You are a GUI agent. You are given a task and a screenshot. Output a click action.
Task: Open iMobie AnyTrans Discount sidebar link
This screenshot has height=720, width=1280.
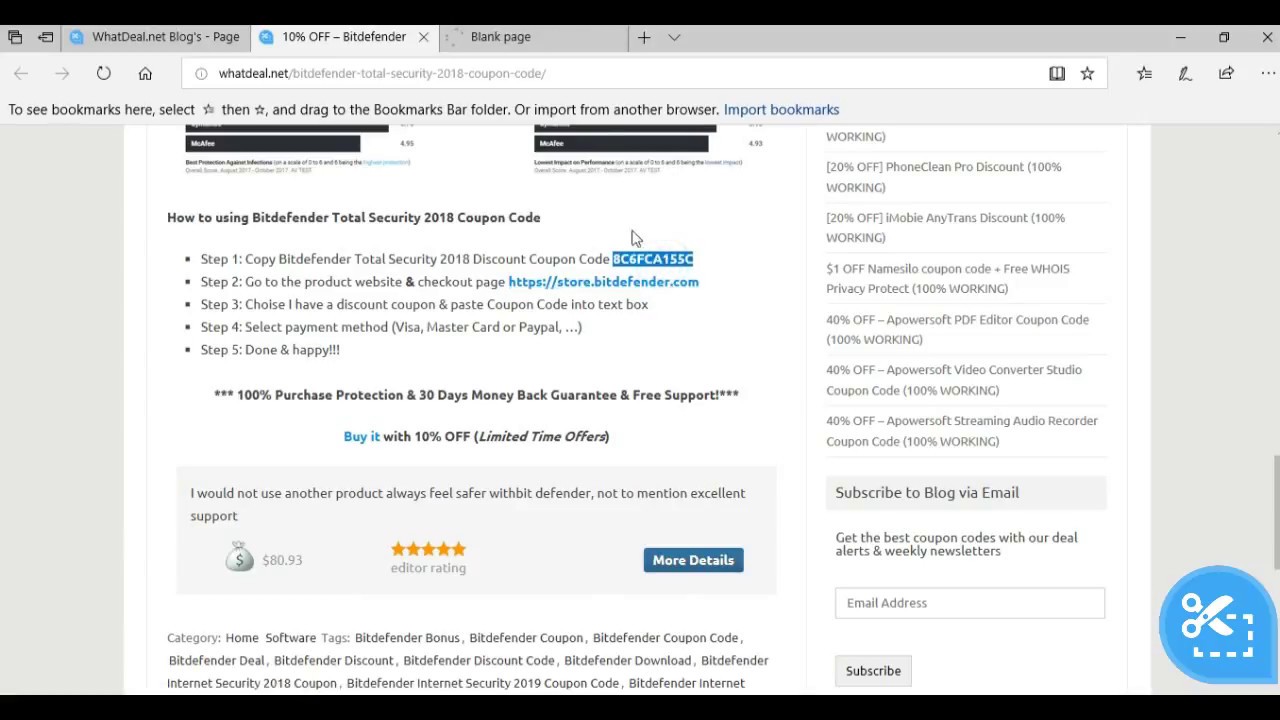[x=945, y=228]
